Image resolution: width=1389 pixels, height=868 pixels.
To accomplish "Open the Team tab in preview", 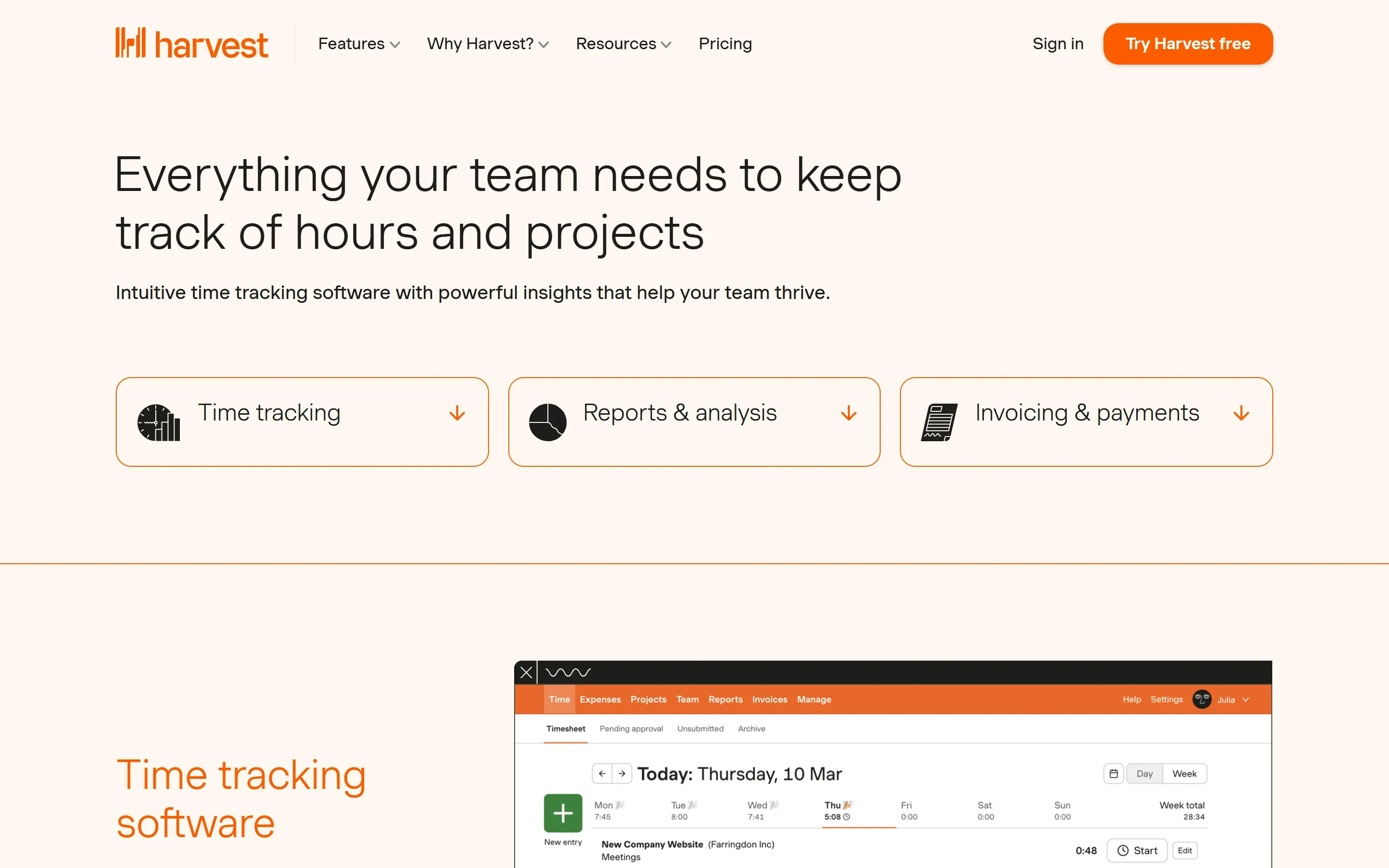I will click(x=687, y=699).
